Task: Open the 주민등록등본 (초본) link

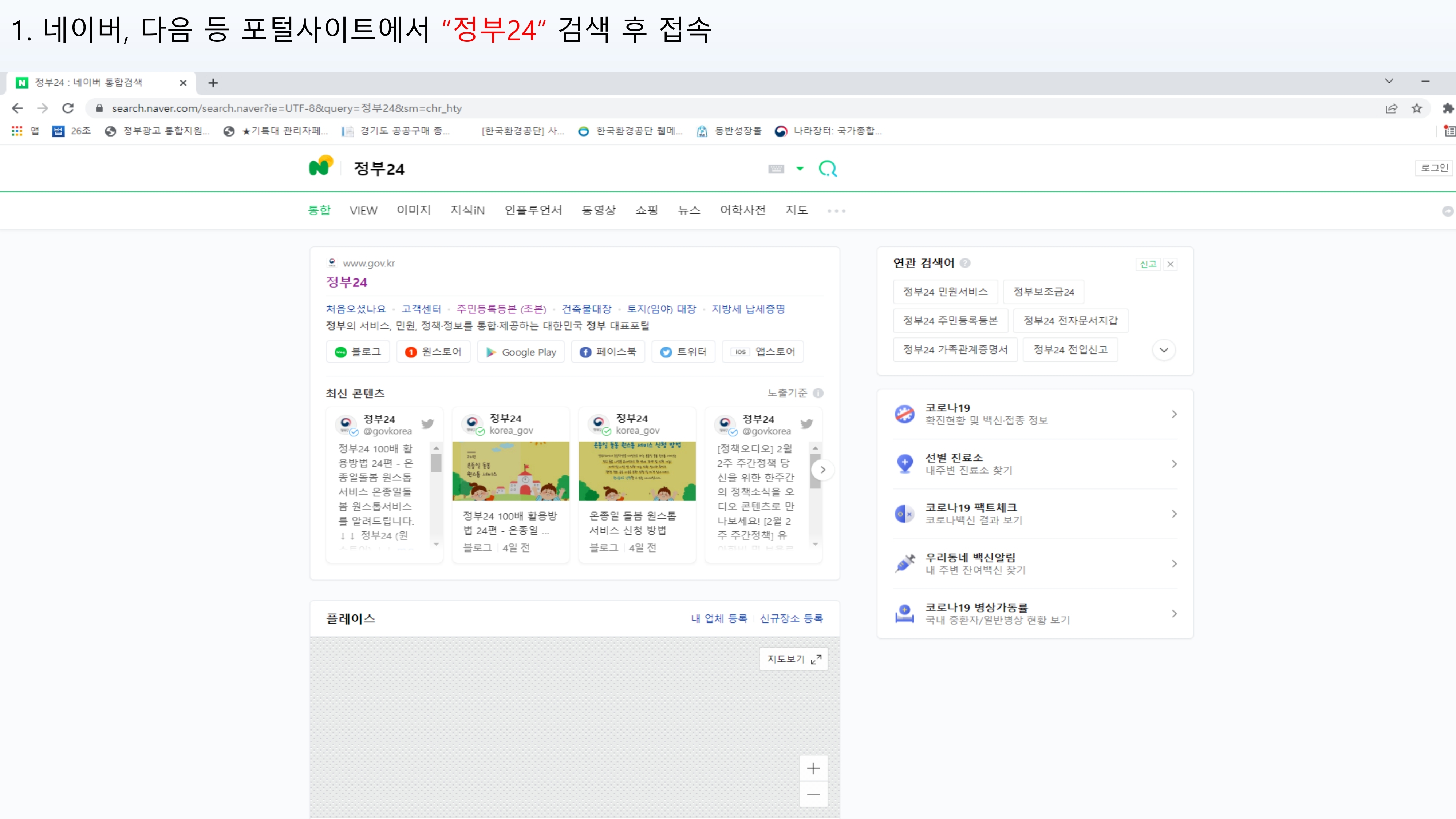Action: point(501,309)
